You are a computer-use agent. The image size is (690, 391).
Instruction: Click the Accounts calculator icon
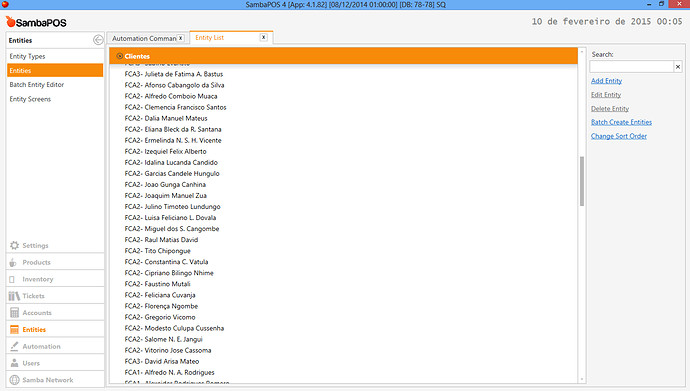(15, 313)
